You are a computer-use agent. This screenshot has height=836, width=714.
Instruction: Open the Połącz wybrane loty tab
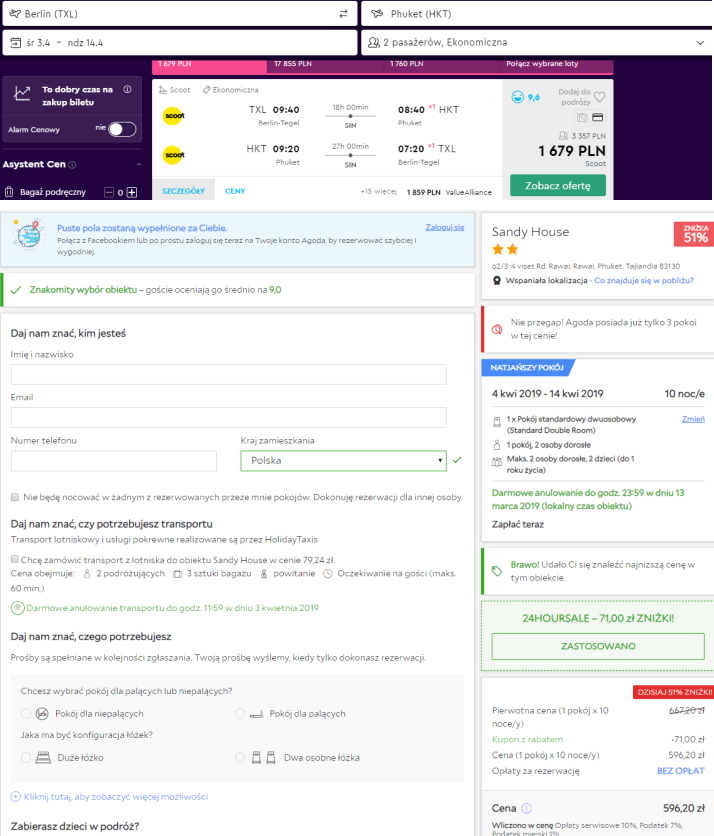(x=556, y=64)
